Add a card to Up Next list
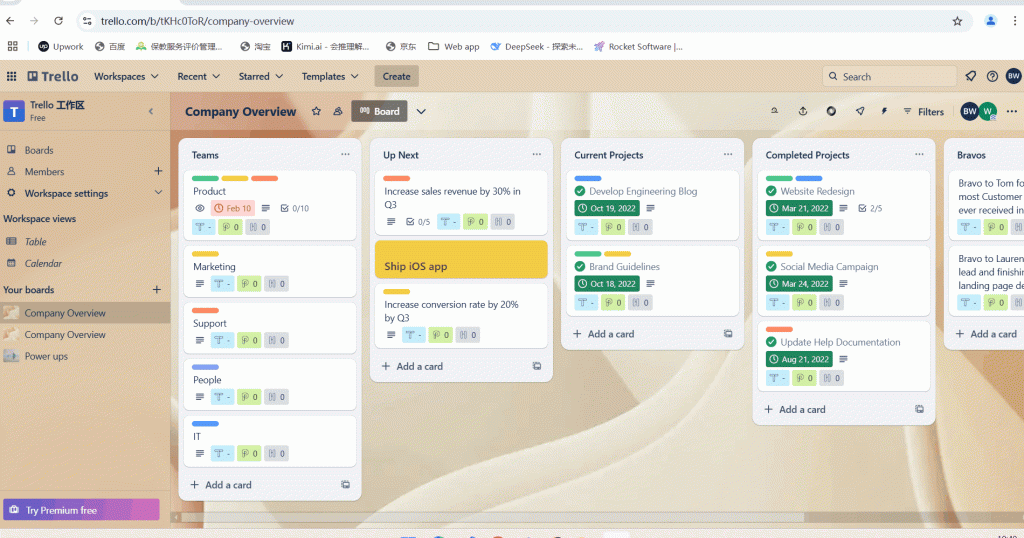 [412, 366]
